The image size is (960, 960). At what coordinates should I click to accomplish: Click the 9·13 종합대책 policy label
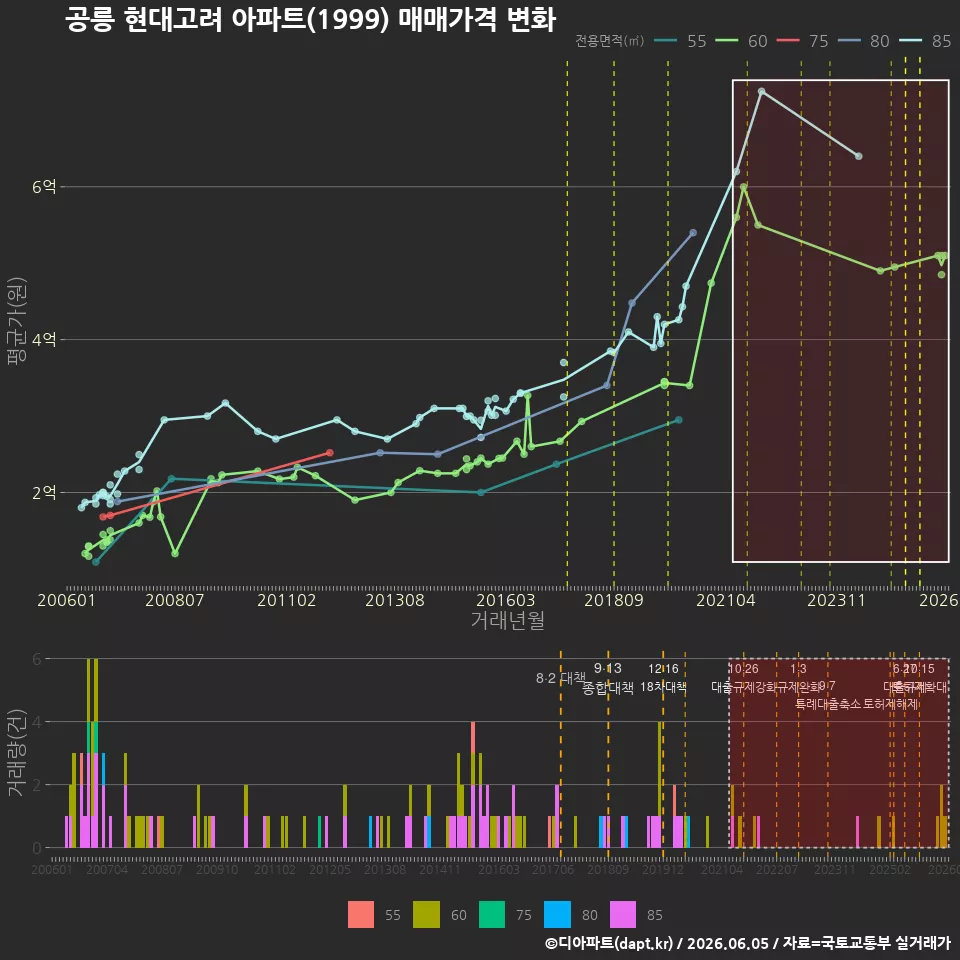607,678
